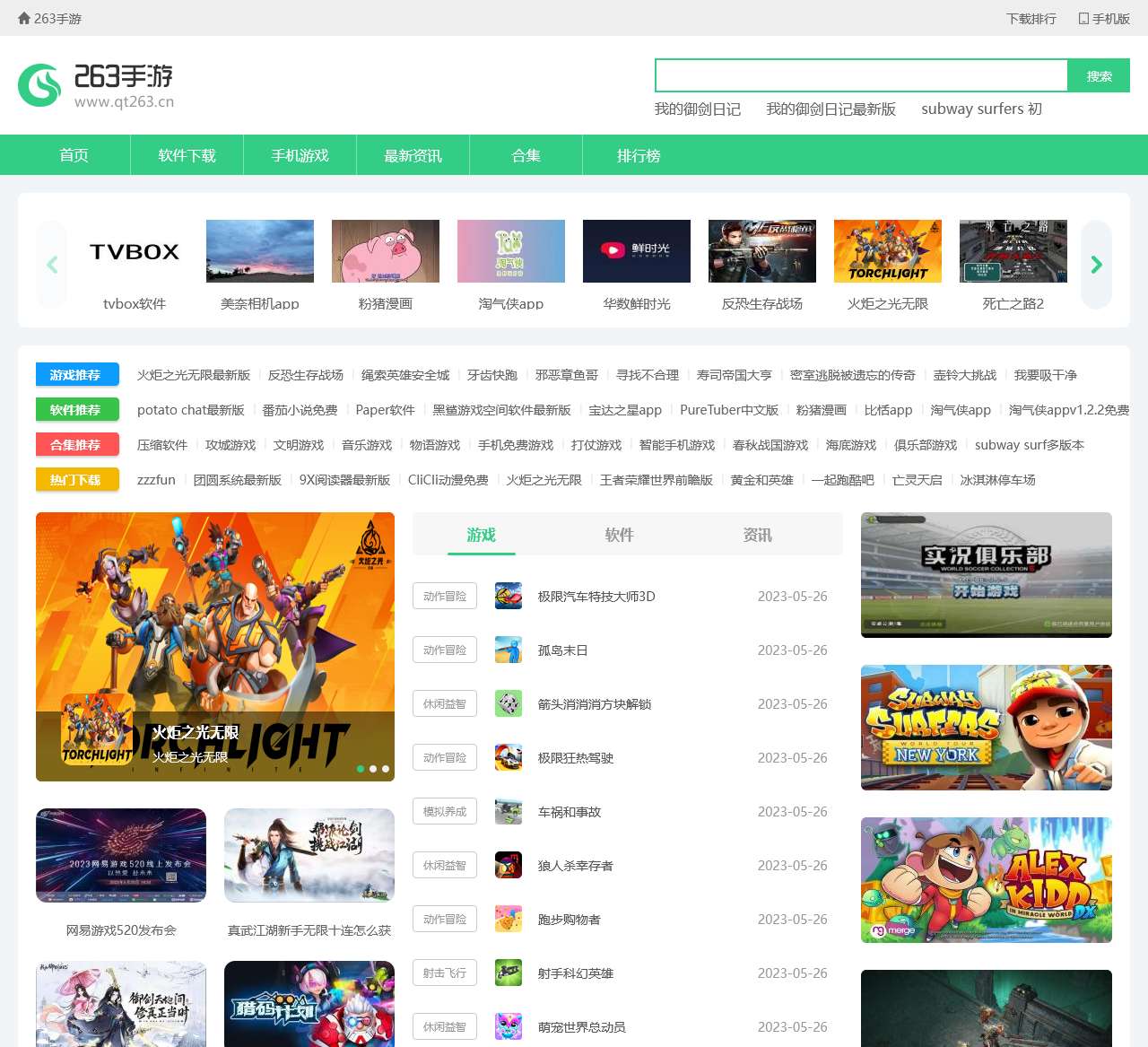1148x1047 pixels.
Task: Open 软件下载 in the navigation bar
Action: pos(187,155)
